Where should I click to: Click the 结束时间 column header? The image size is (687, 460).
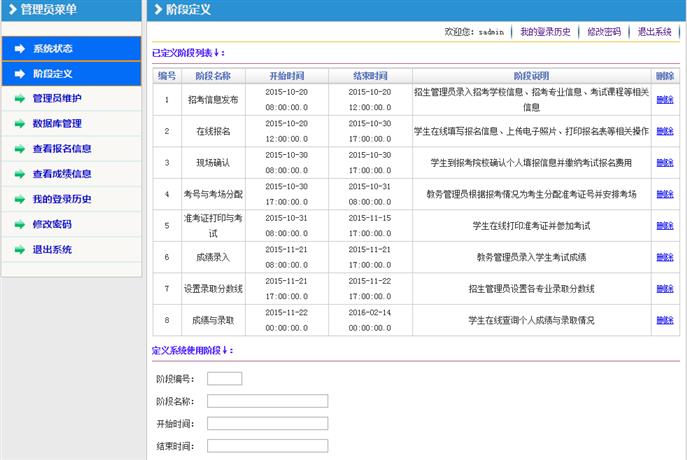click(x=370, y=76)
